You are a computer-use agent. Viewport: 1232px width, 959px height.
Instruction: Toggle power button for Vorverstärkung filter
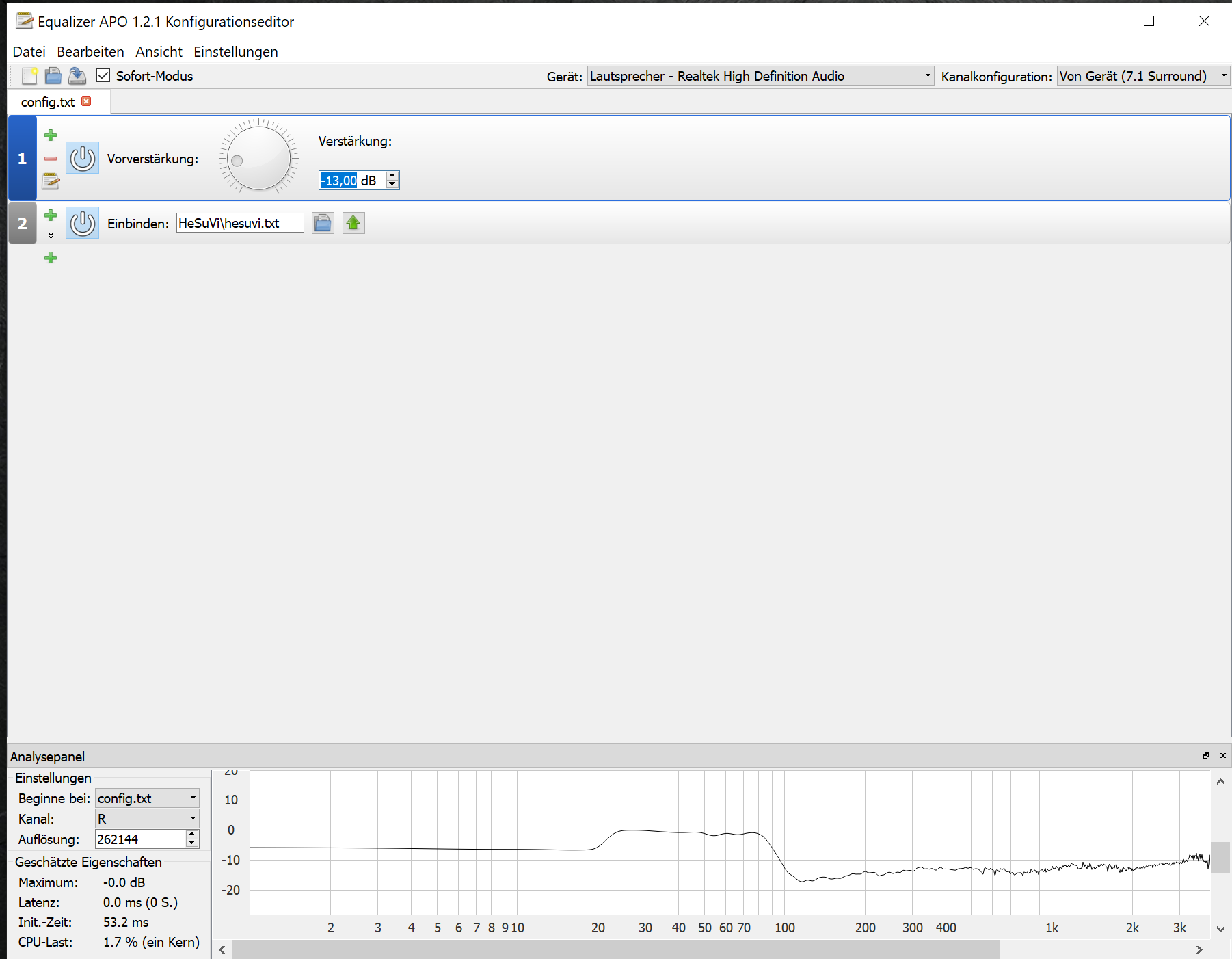[83, 158]
